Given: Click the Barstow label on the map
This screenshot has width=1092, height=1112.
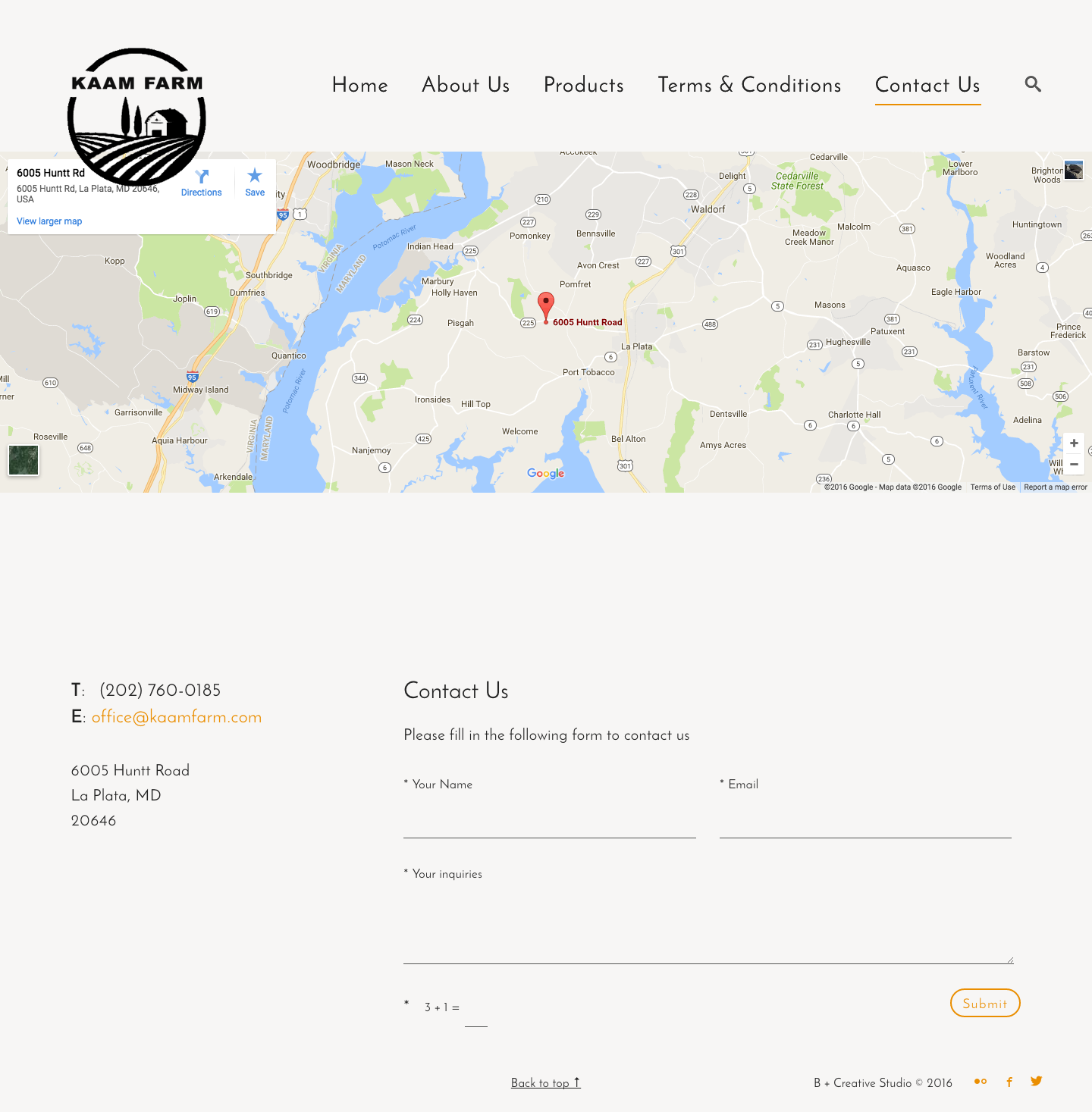Looking at the screenshot, I should point(1034,352).
